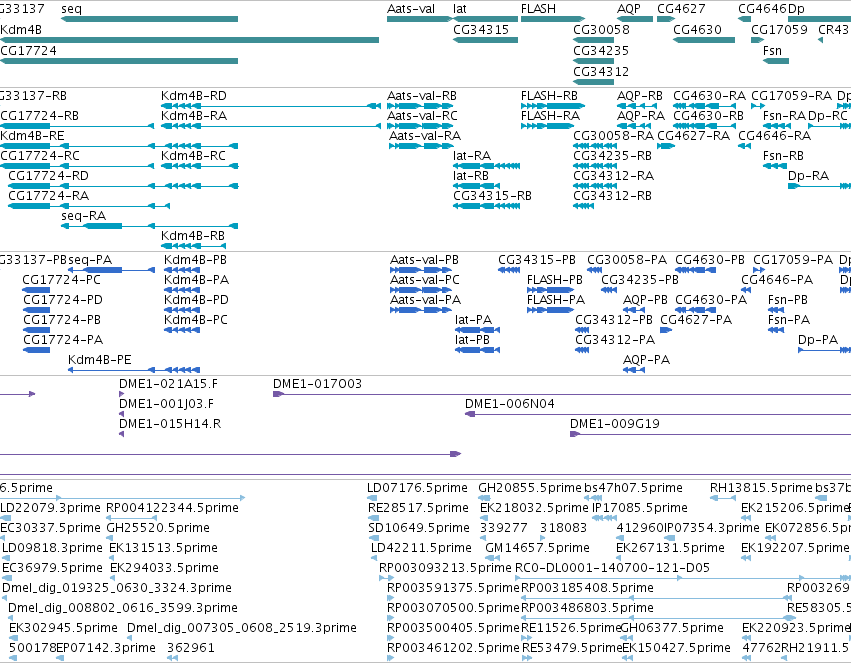Select the CG4630 gene label
Image resolution: width=851 pixels, height=663 pixels.
[x=697, y=30]
